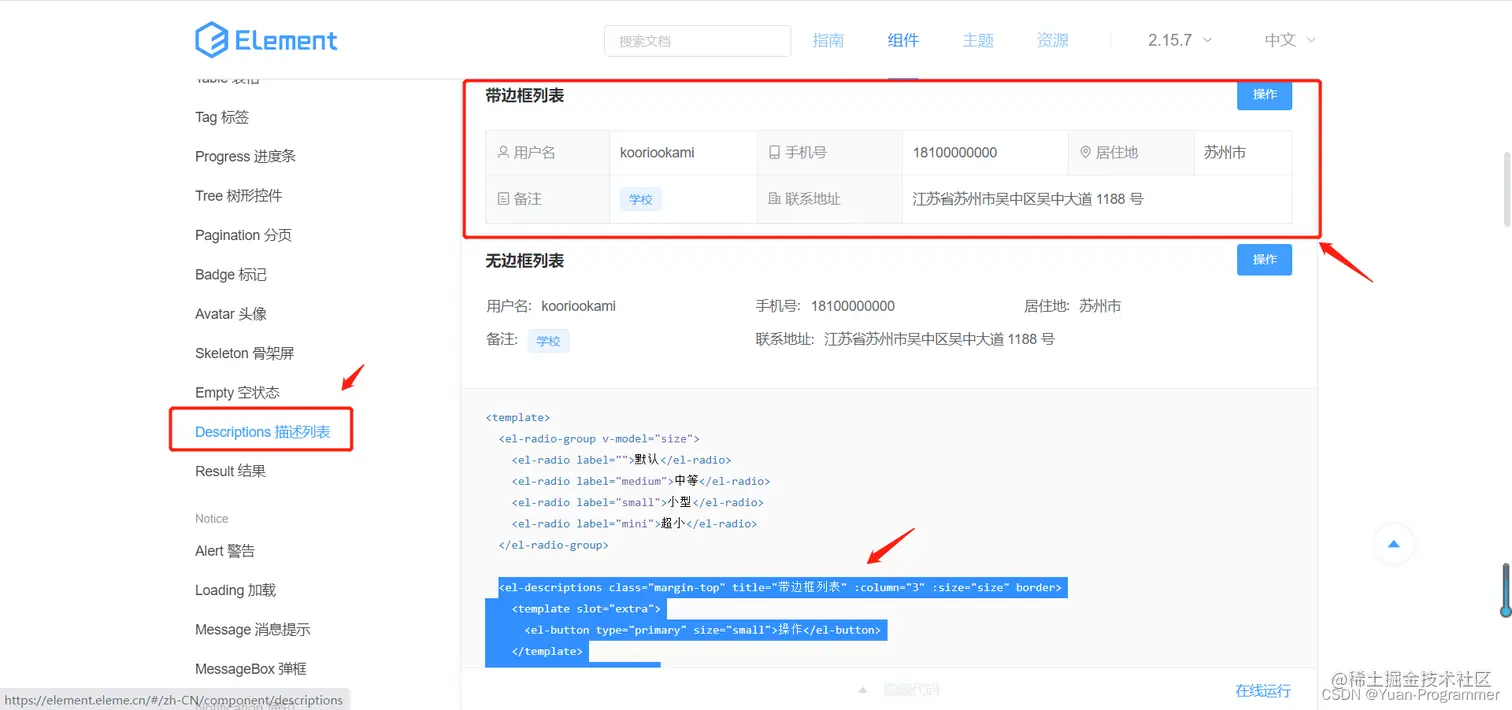The height and width of the screenshot is (710, 1512).
Task: Open the 中文 language selector
Action: pos(1288,41)
